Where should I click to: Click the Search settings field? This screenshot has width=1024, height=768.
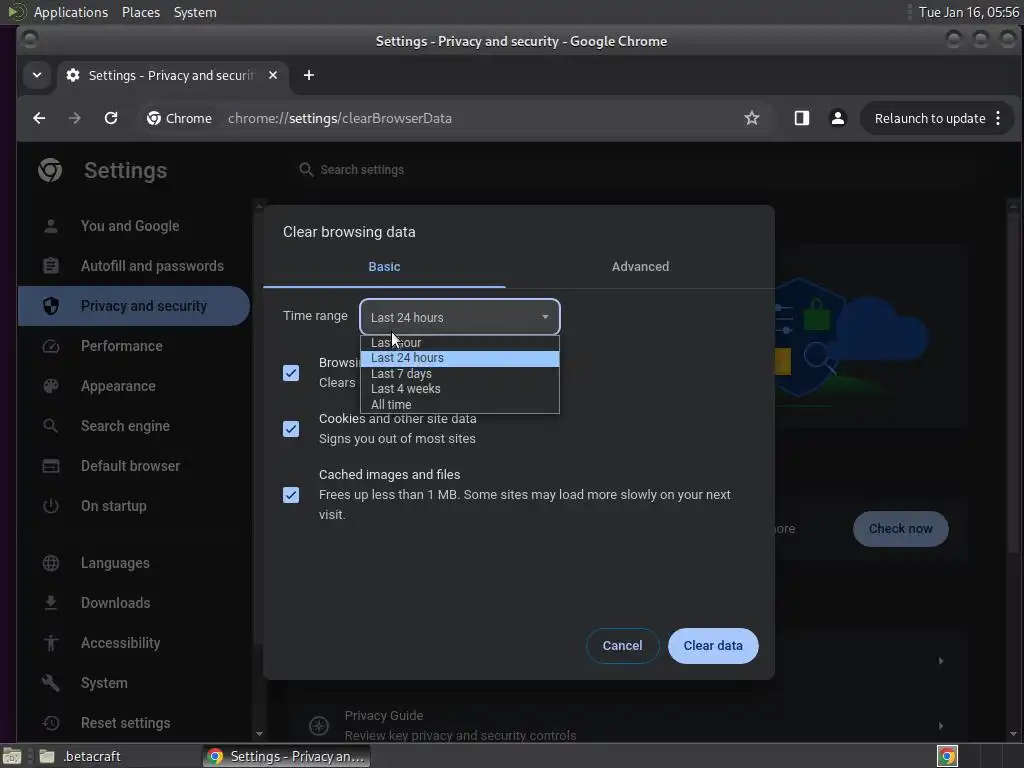(633, 170)
